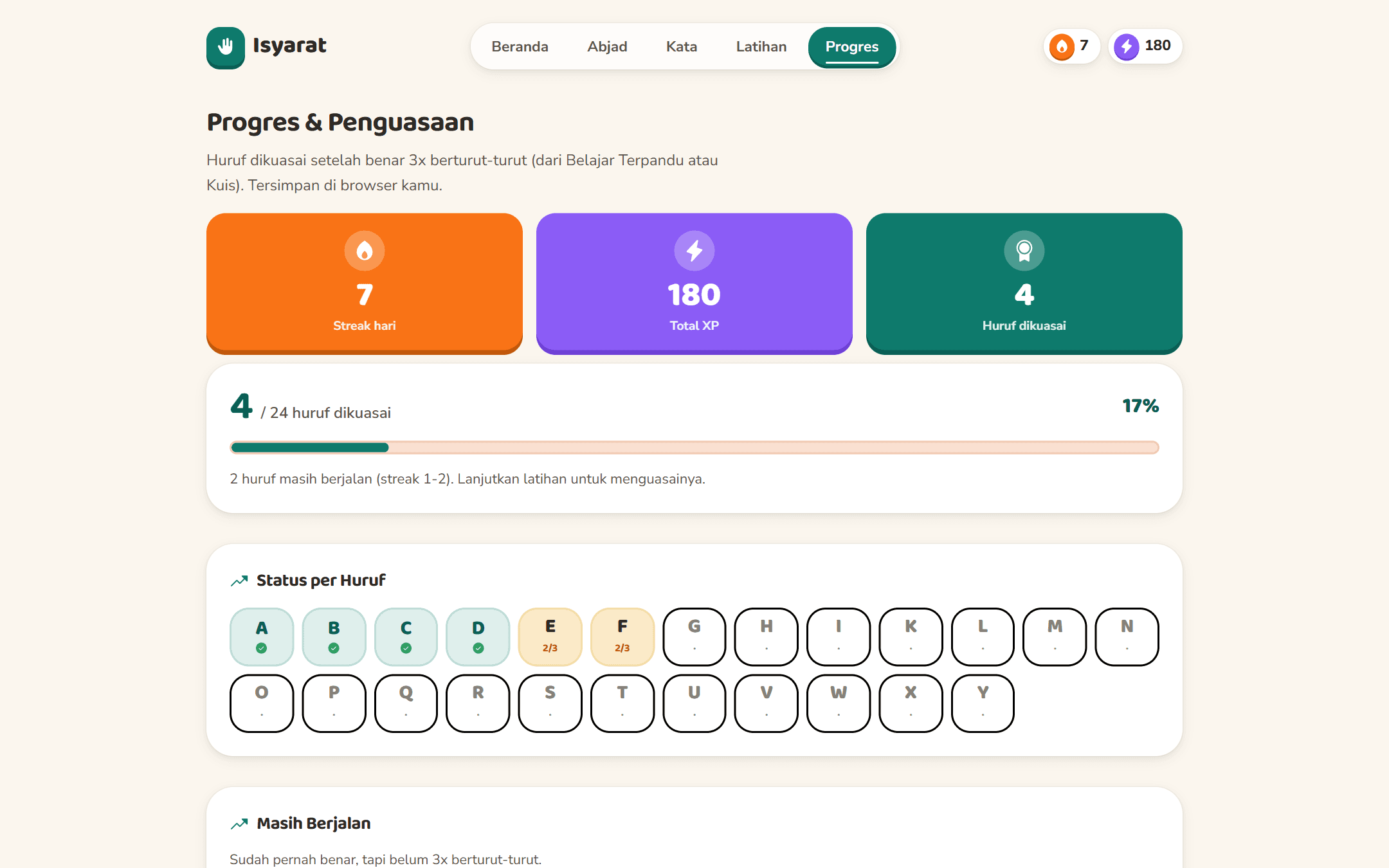Click the lightning icon on Total XP card
Screen dimensions: 1389x868
tap(694, 251)
